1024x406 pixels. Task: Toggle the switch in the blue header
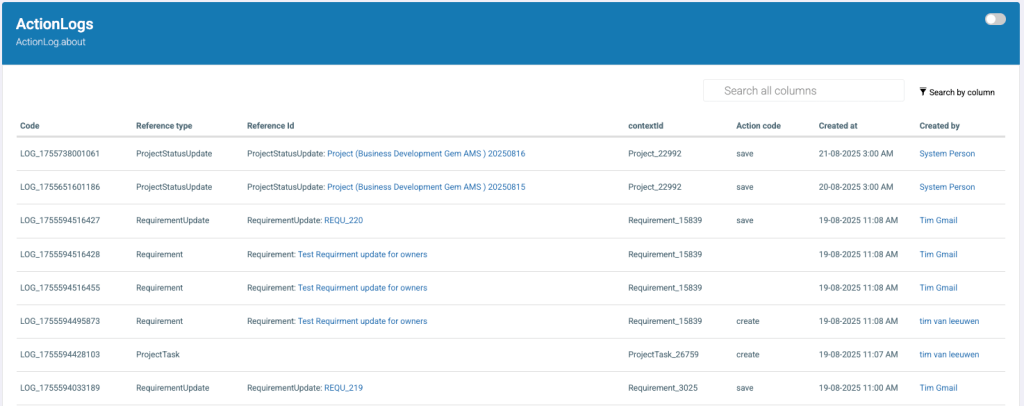[994, 19]
